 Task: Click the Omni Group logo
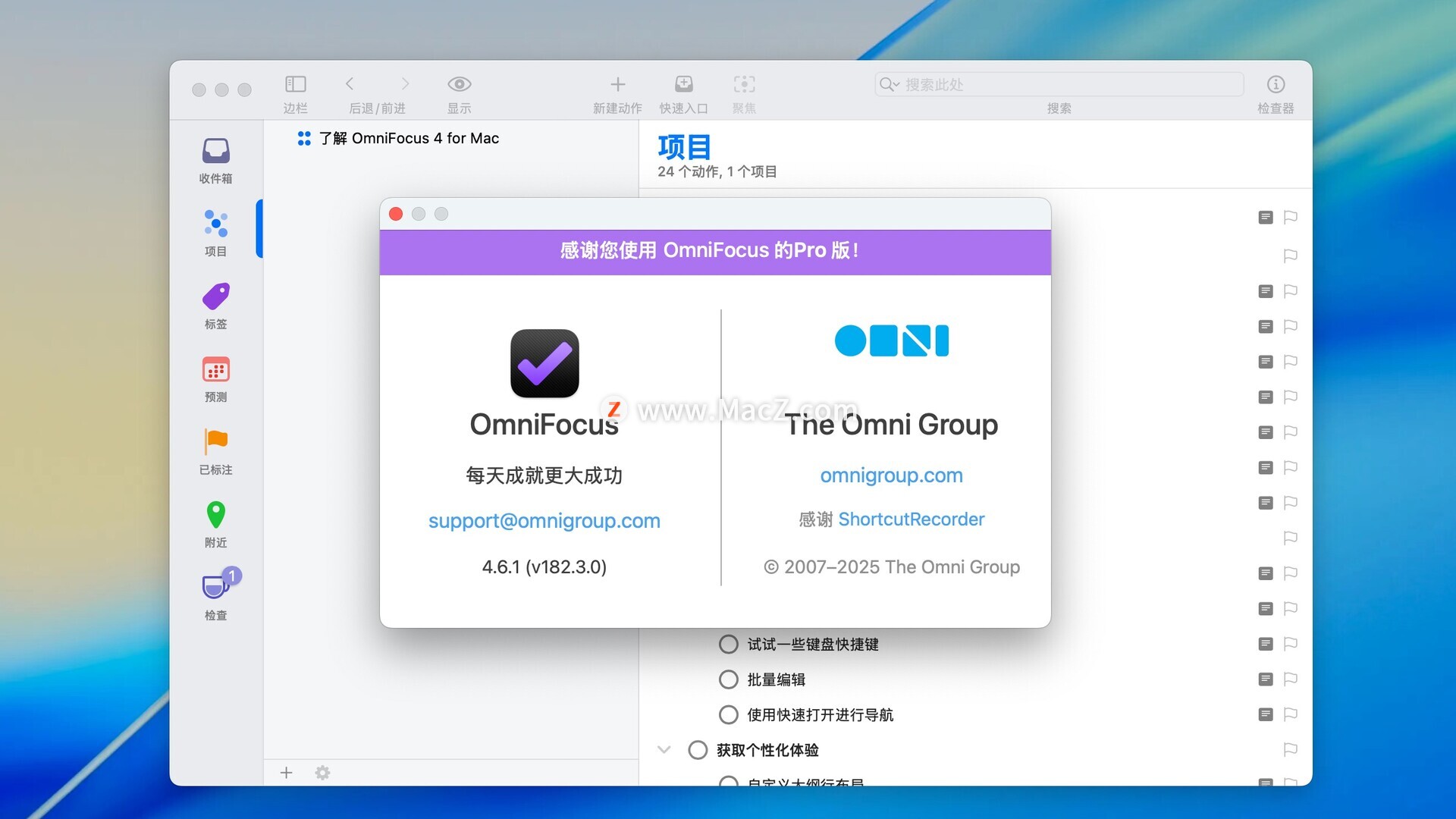[x=891, y=340]
